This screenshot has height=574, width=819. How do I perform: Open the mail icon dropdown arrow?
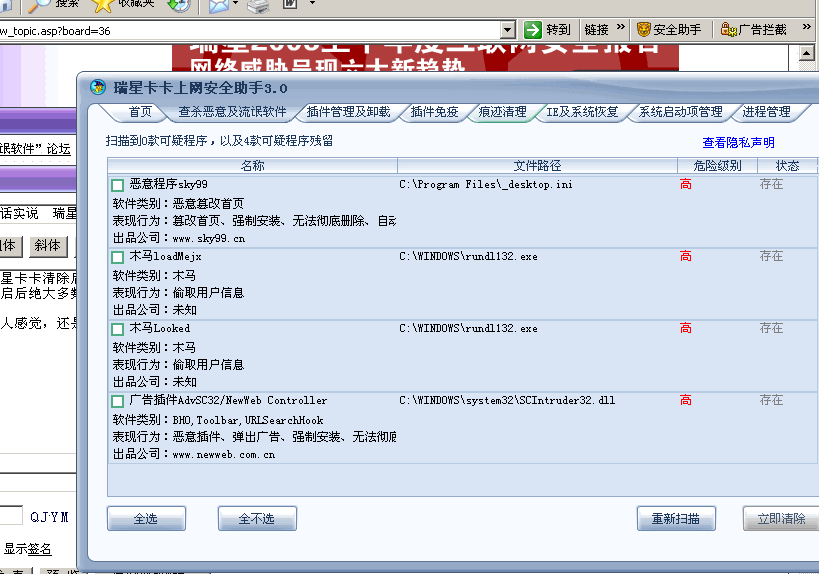pyautogui.click(x=236, y=3)
